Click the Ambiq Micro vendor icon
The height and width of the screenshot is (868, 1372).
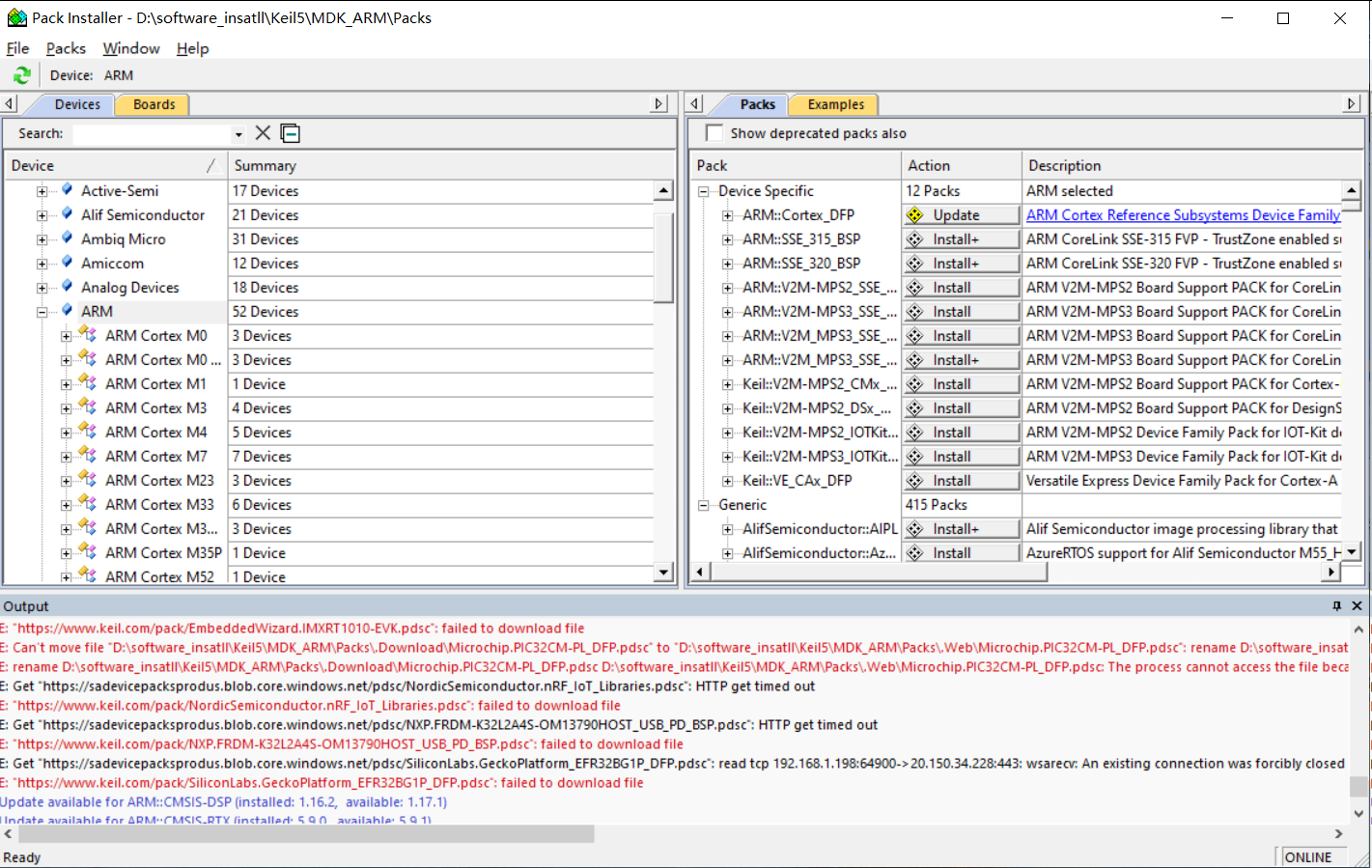click(x=67, y=238)
